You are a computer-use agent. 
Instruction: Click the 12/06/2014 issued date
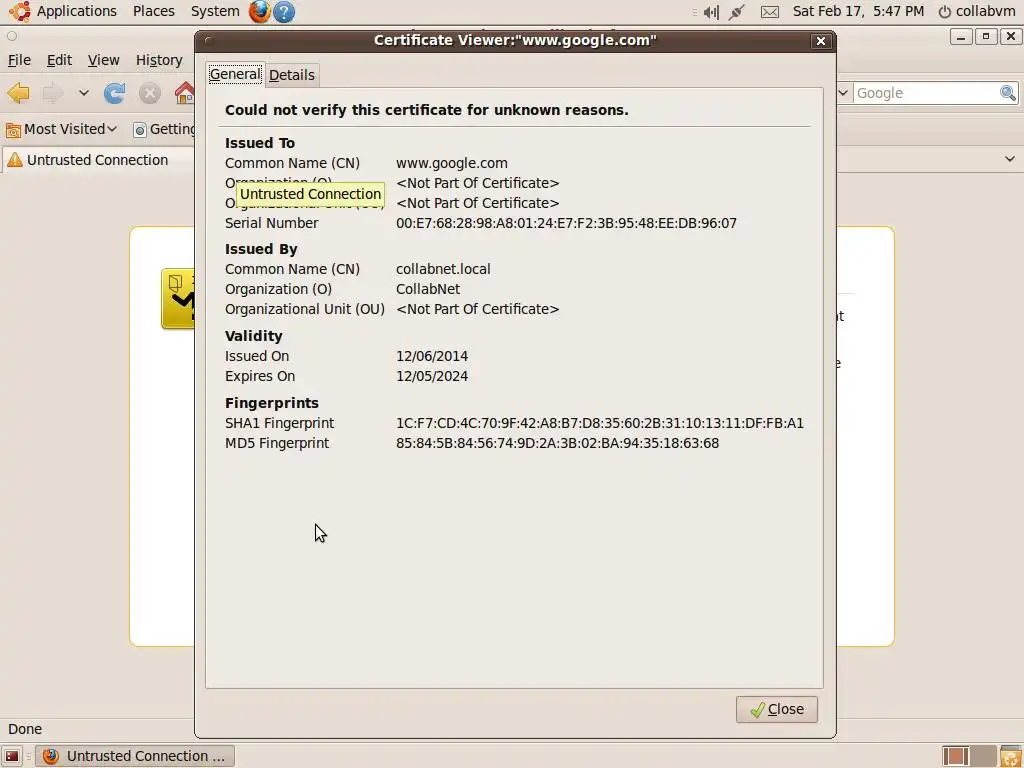(432, 357)
